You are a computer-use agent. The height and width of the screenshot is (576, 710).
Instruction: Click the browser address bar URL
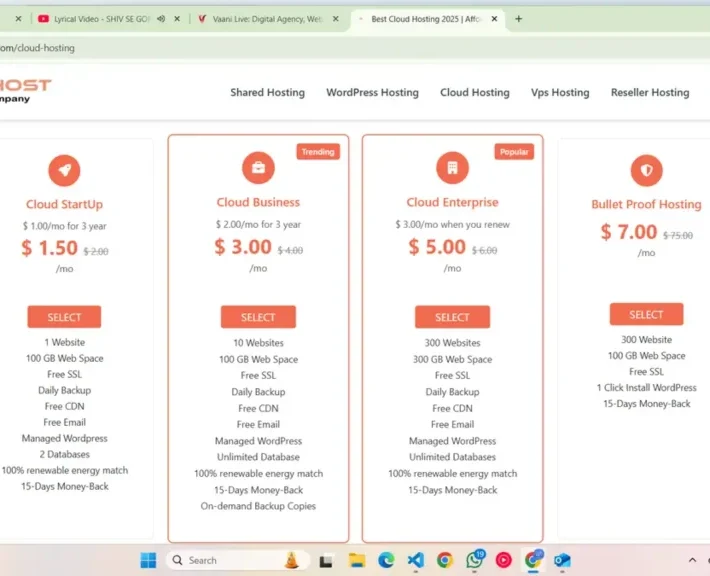point(37,48)
